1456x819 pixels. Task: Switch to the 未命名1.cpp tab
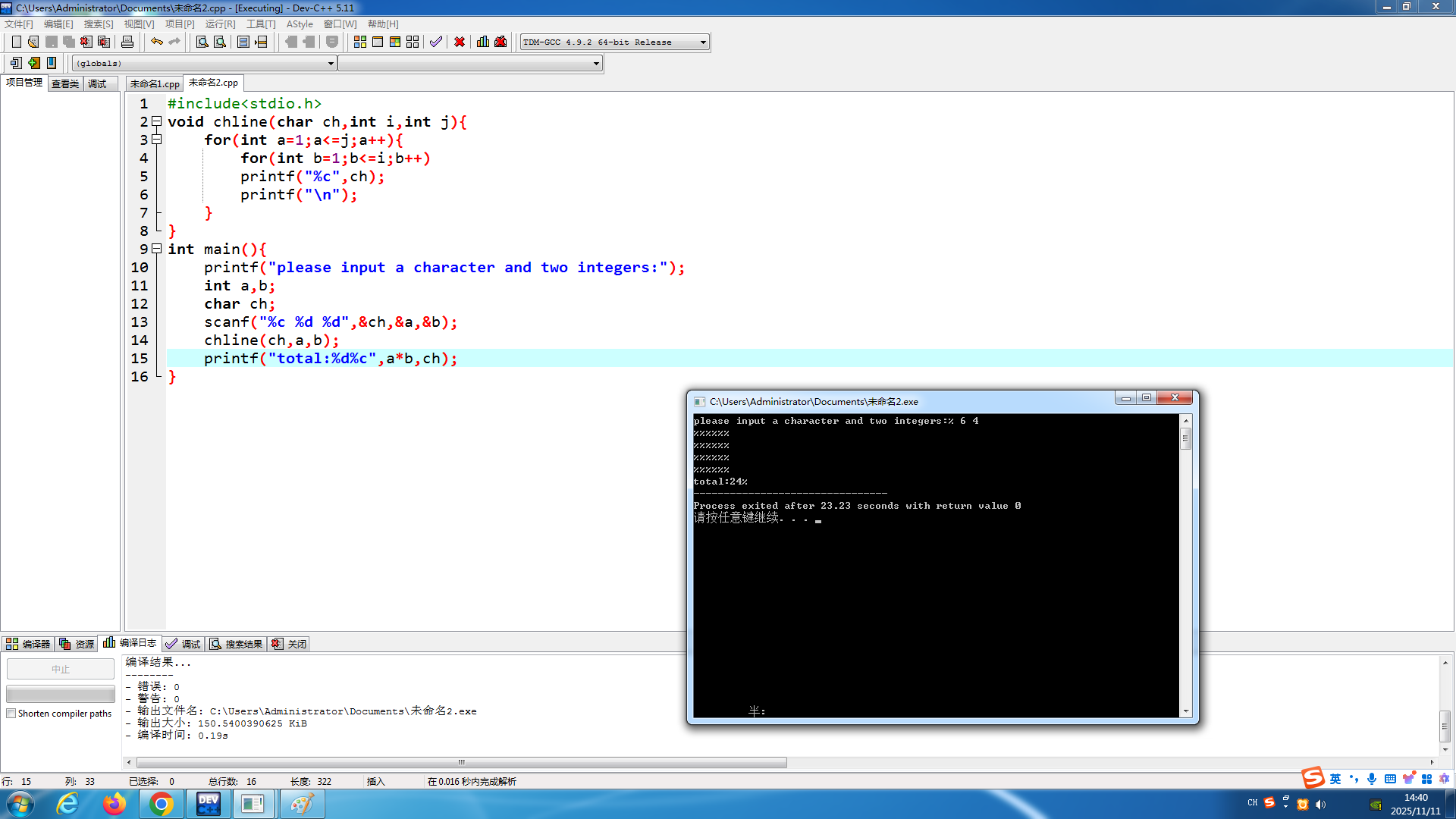(x=155, y=83)
